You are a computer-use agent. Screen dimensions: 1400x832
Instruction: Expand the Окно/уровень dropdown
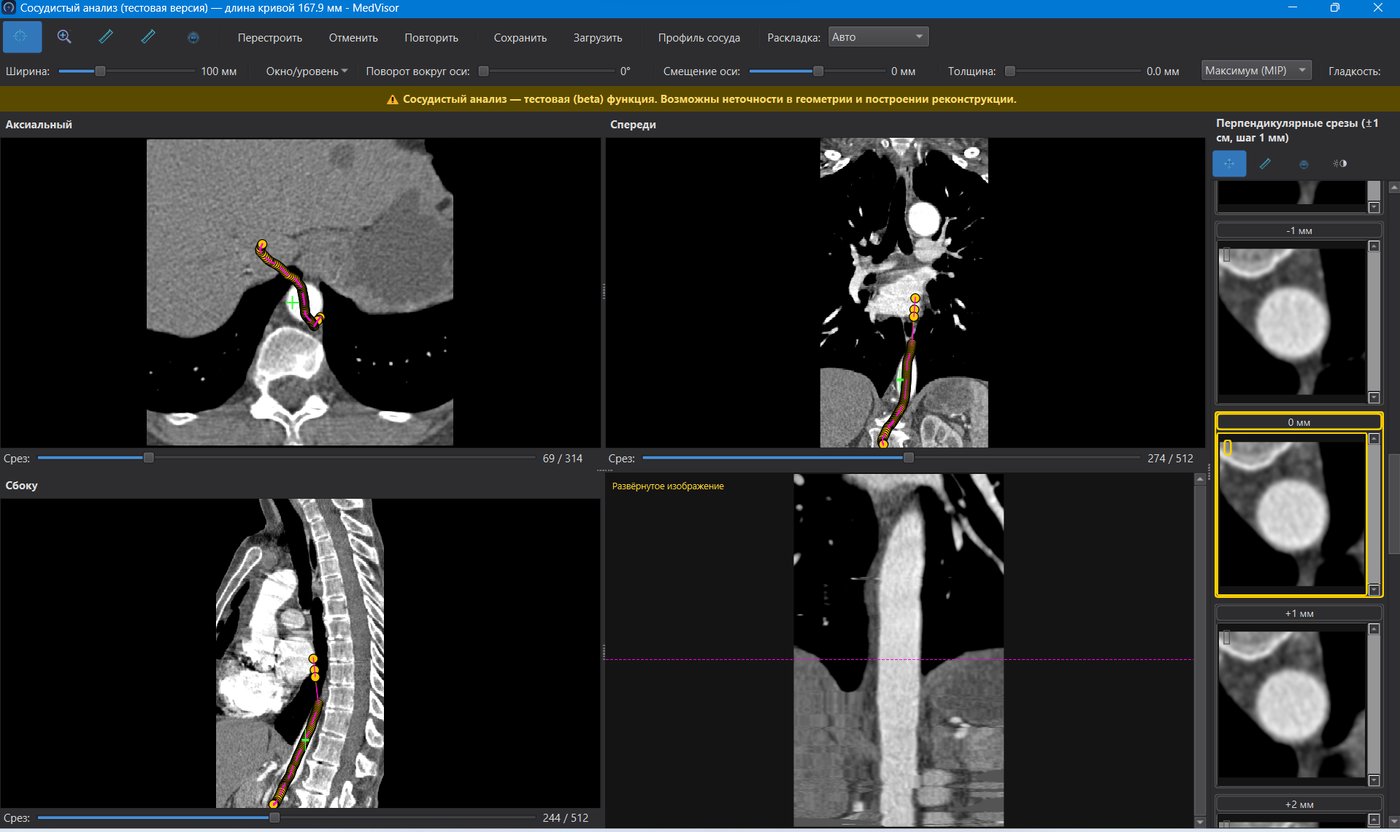tap(306, 71)
